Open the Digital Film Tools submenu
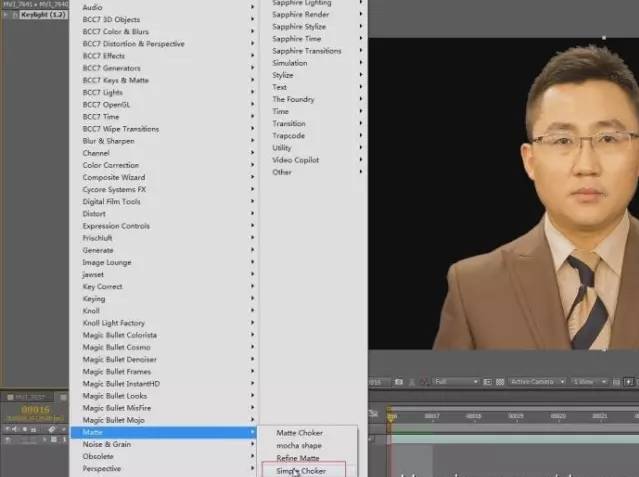639x477 pixels. (163, 202)
